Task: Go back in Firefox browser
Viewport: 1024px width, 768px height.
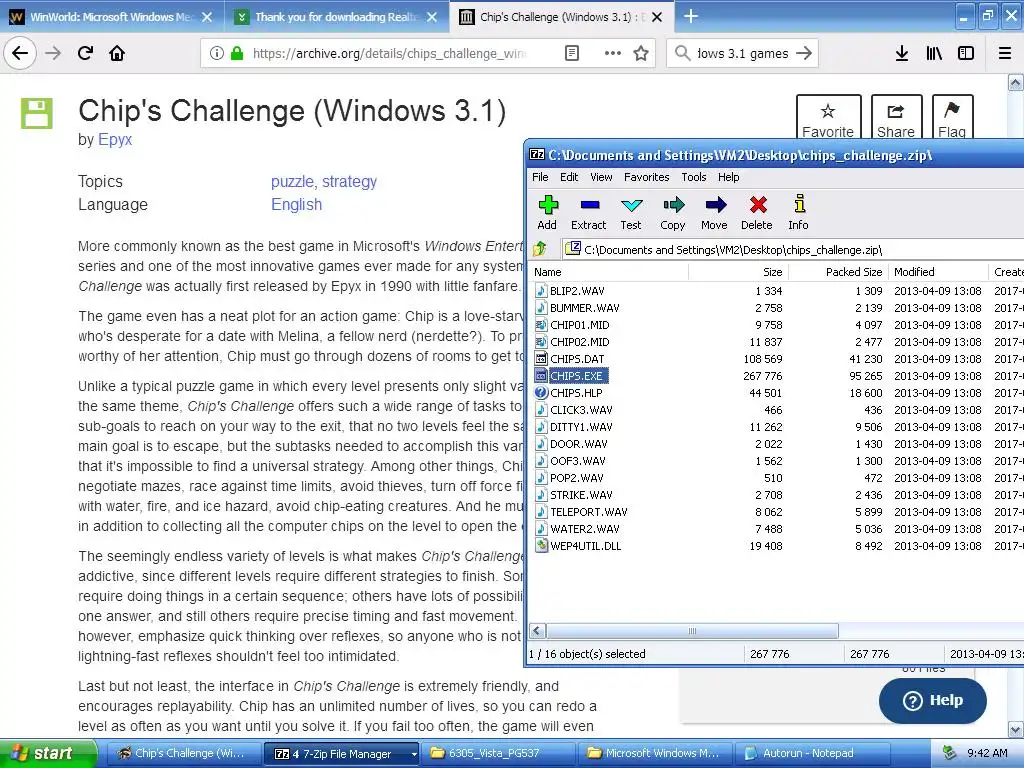Action: [20, 54]
